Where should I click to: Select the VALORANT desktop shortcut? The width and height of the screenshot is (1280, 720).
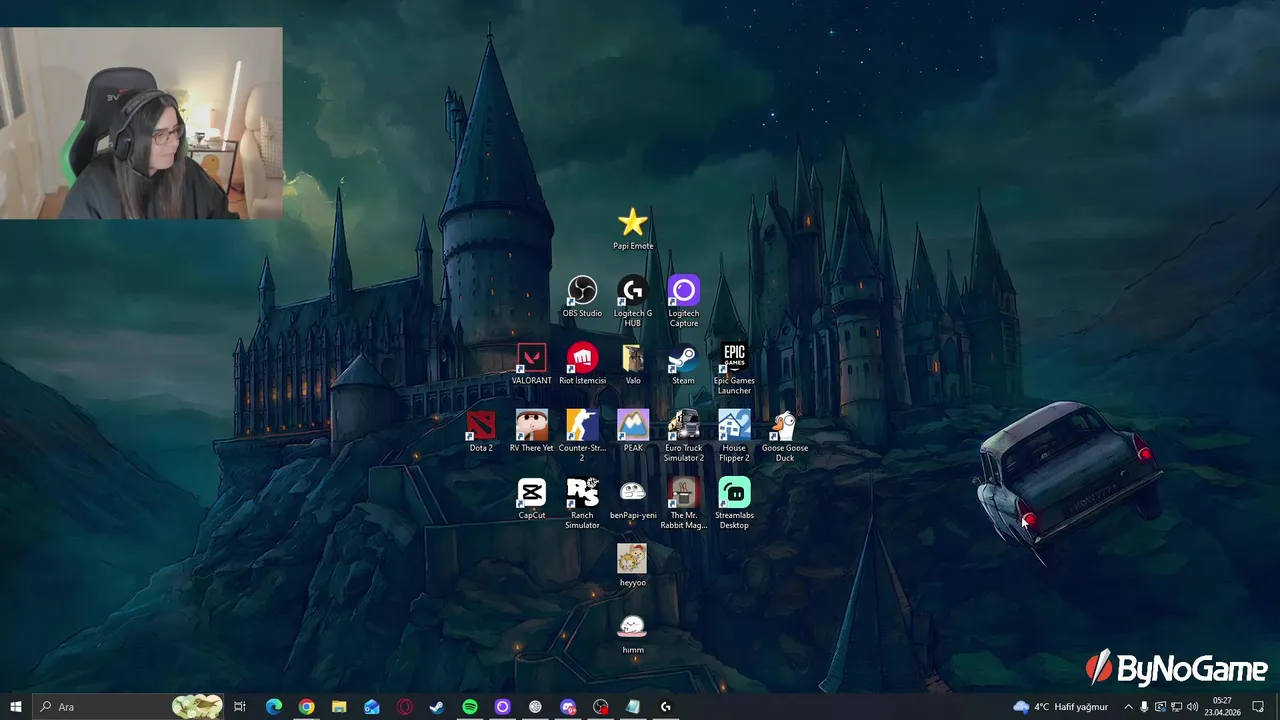[x=531, y=364]
